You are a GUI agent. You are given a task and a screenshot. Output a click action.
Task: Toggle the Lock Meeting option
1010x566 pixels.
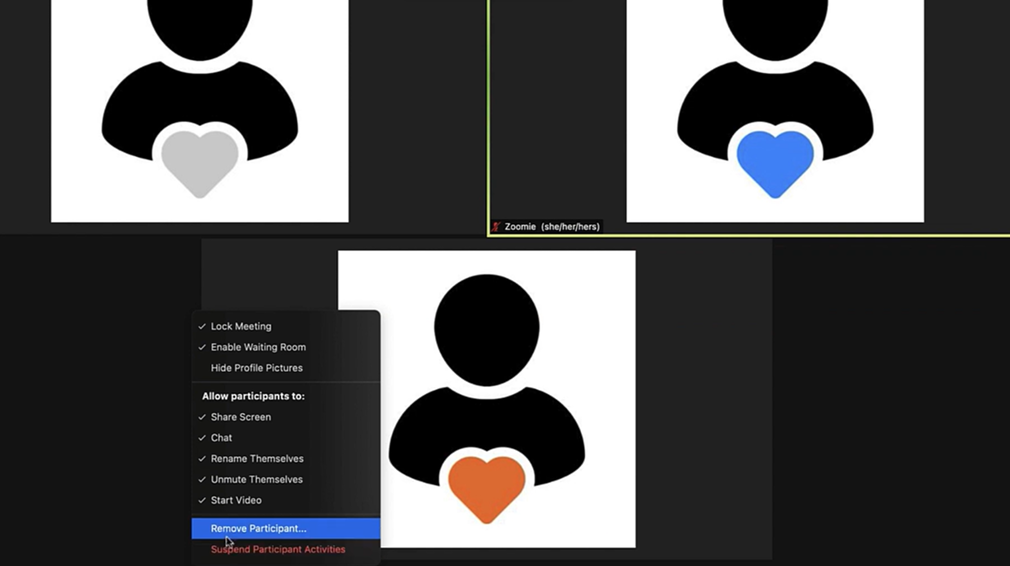coord(241,326)
